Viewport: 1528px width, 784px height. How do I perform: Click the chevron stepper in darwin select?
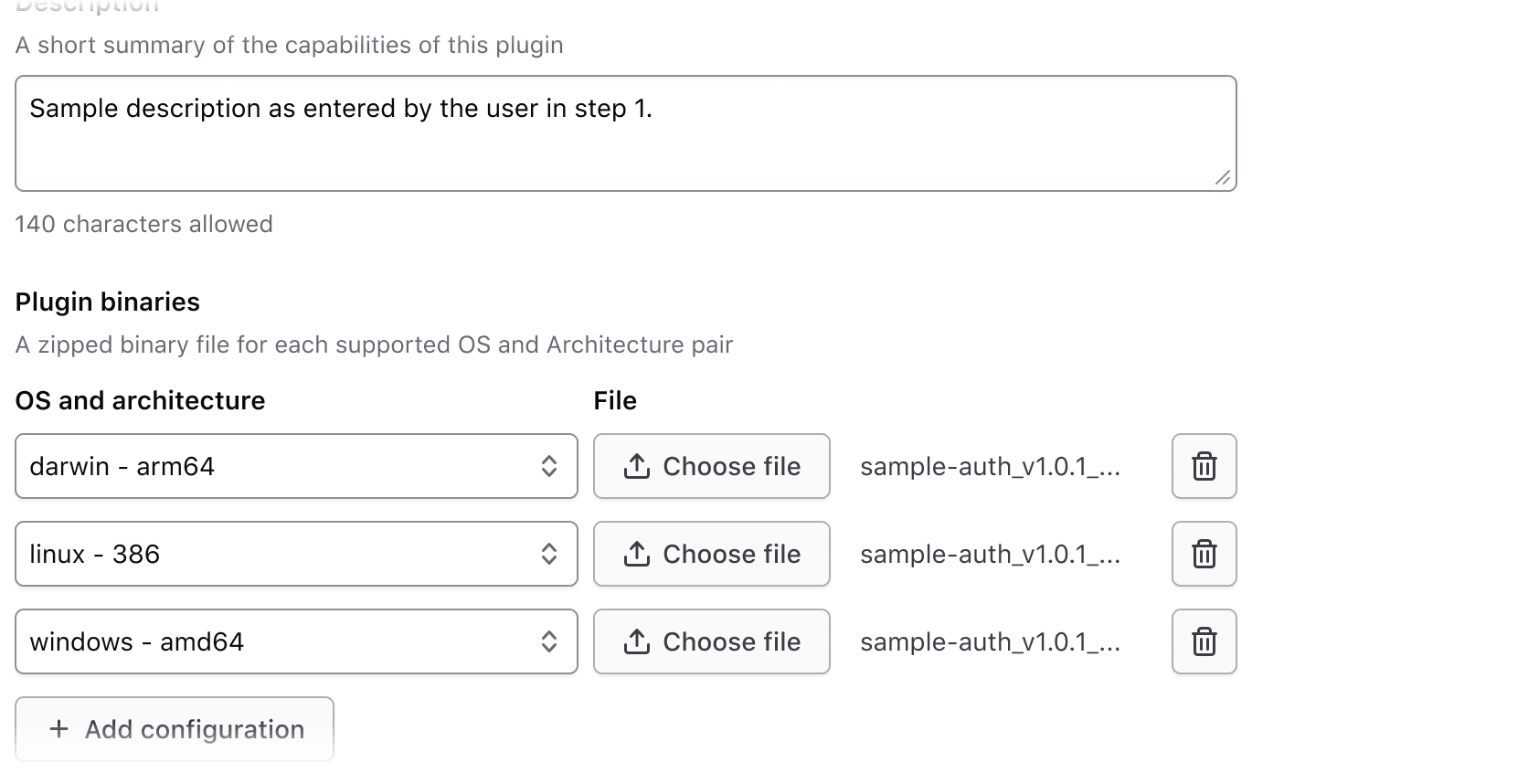(x=549, y=466)
